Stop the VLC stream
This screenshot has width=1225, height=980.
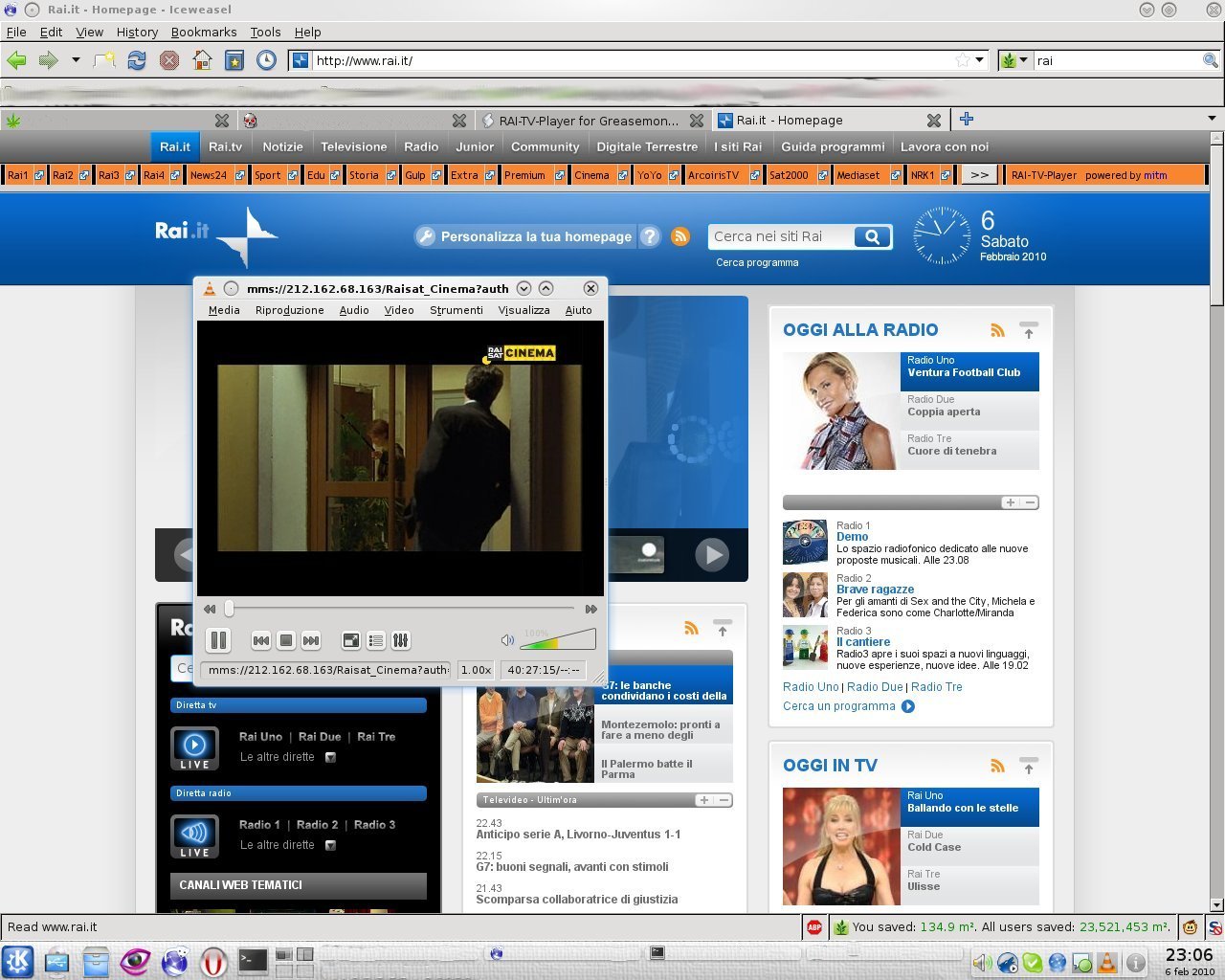285,640
